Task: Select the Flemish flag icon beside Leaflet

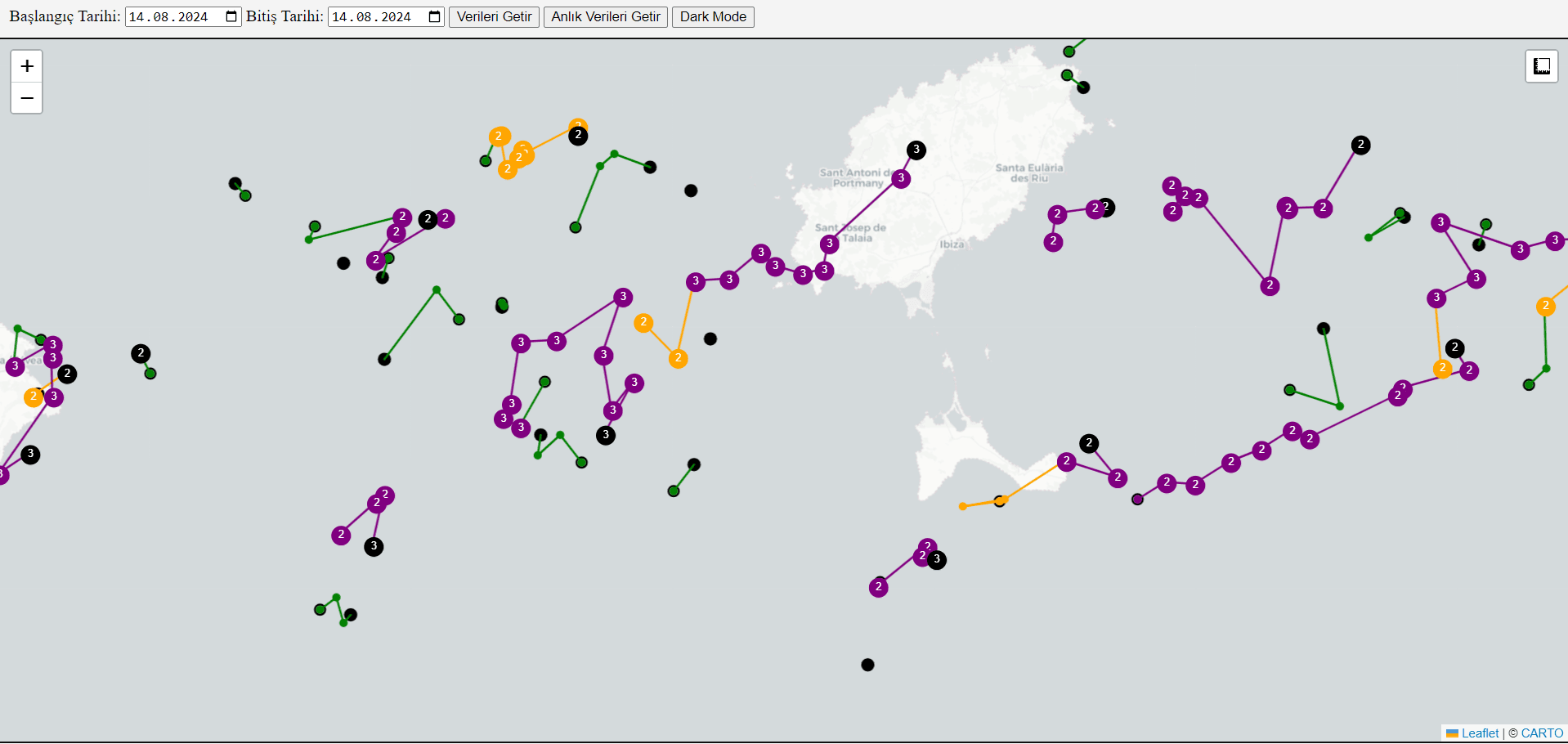Action: (x=1452, y=733)
